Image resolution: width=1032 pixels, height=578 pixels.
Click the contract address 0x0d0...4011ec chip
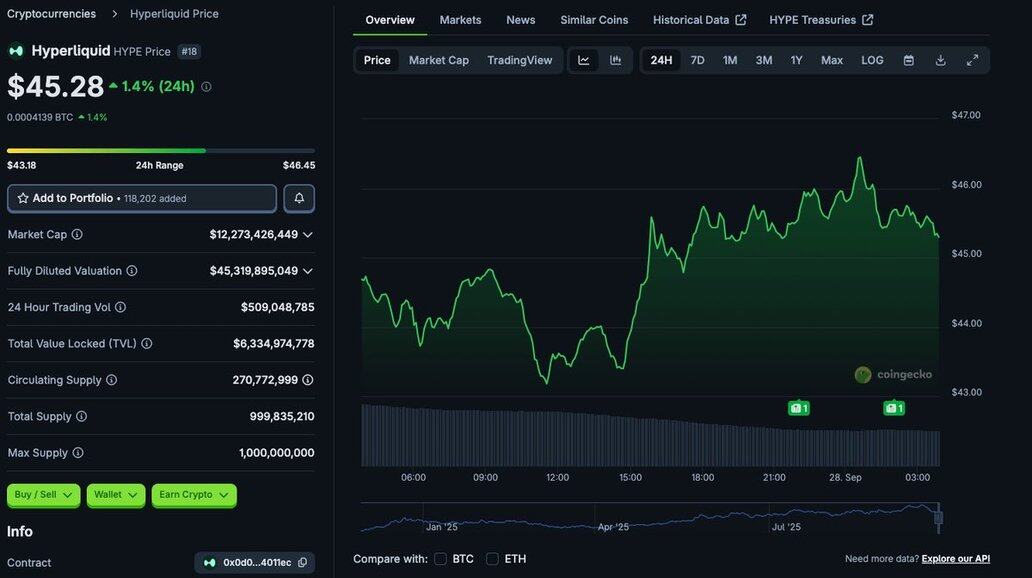[254, 562]
